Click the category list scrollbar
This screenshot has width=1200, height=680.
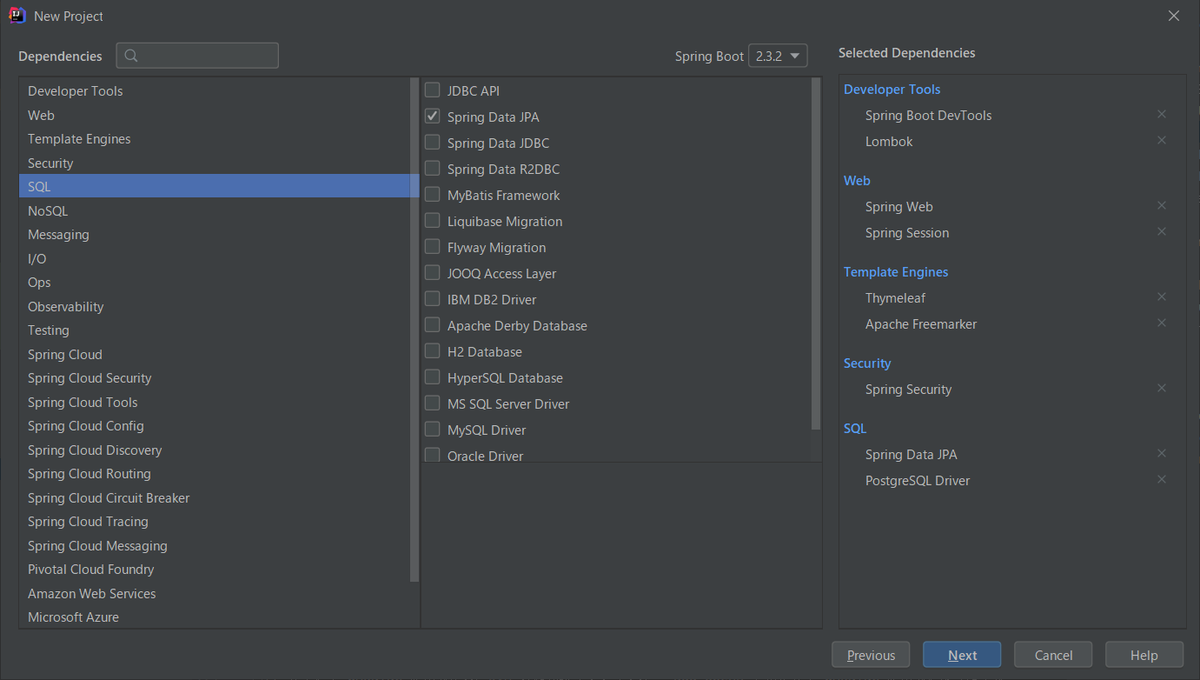[415, 330]
